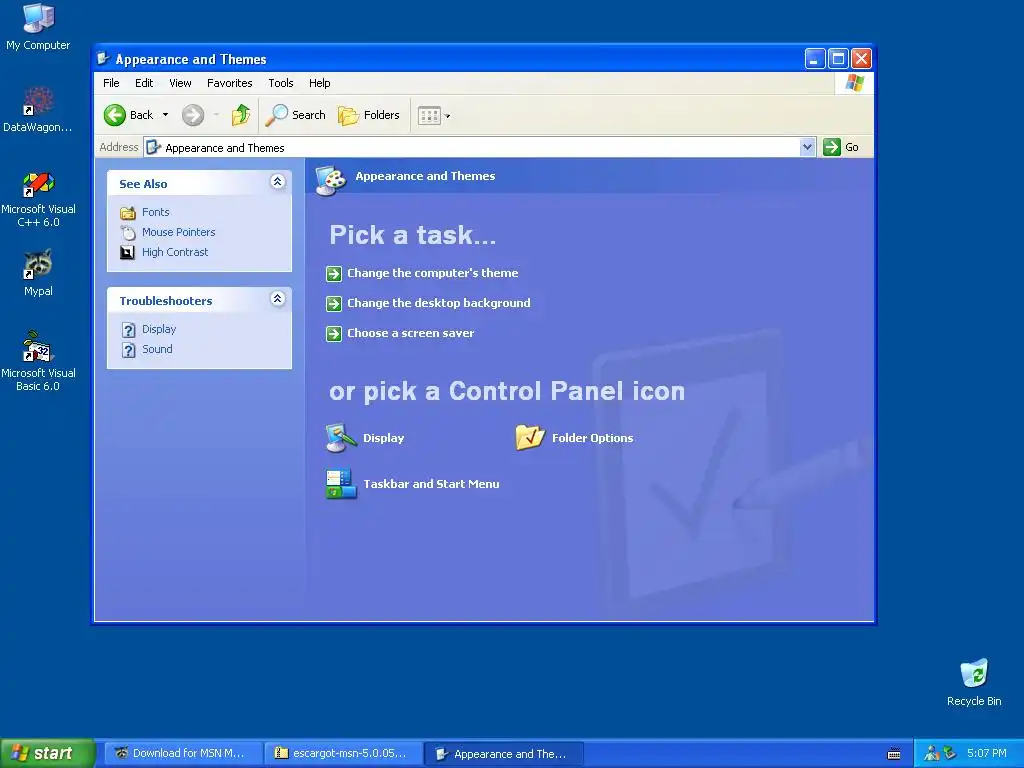1024x768 pixels.
Task: Click the Mouse Pointers icon
Action: 128,232
